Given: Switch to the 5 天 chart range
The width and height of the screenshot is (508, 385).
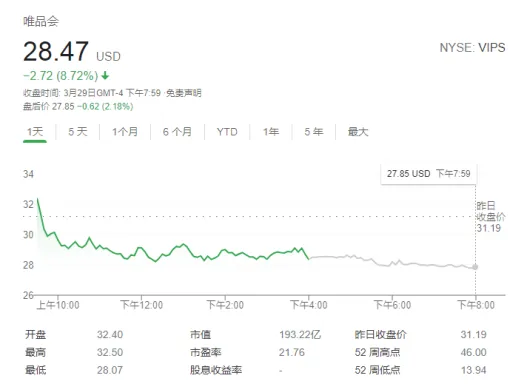Looking at the screenshot, I should tap(78, 132).
